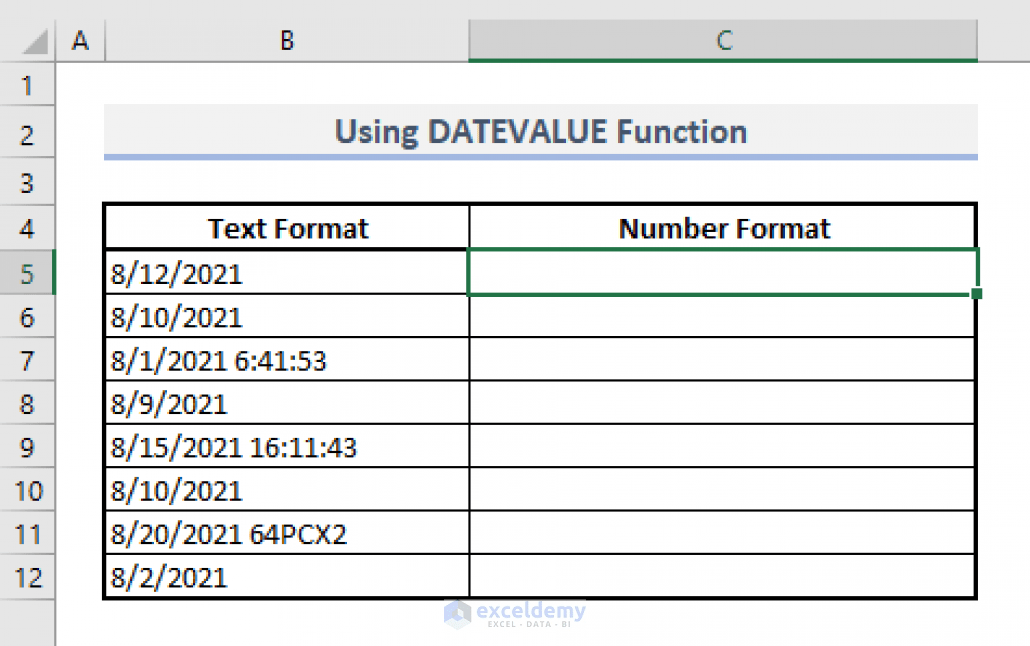Click the Using DATEVALUE Function title cell

541,131
